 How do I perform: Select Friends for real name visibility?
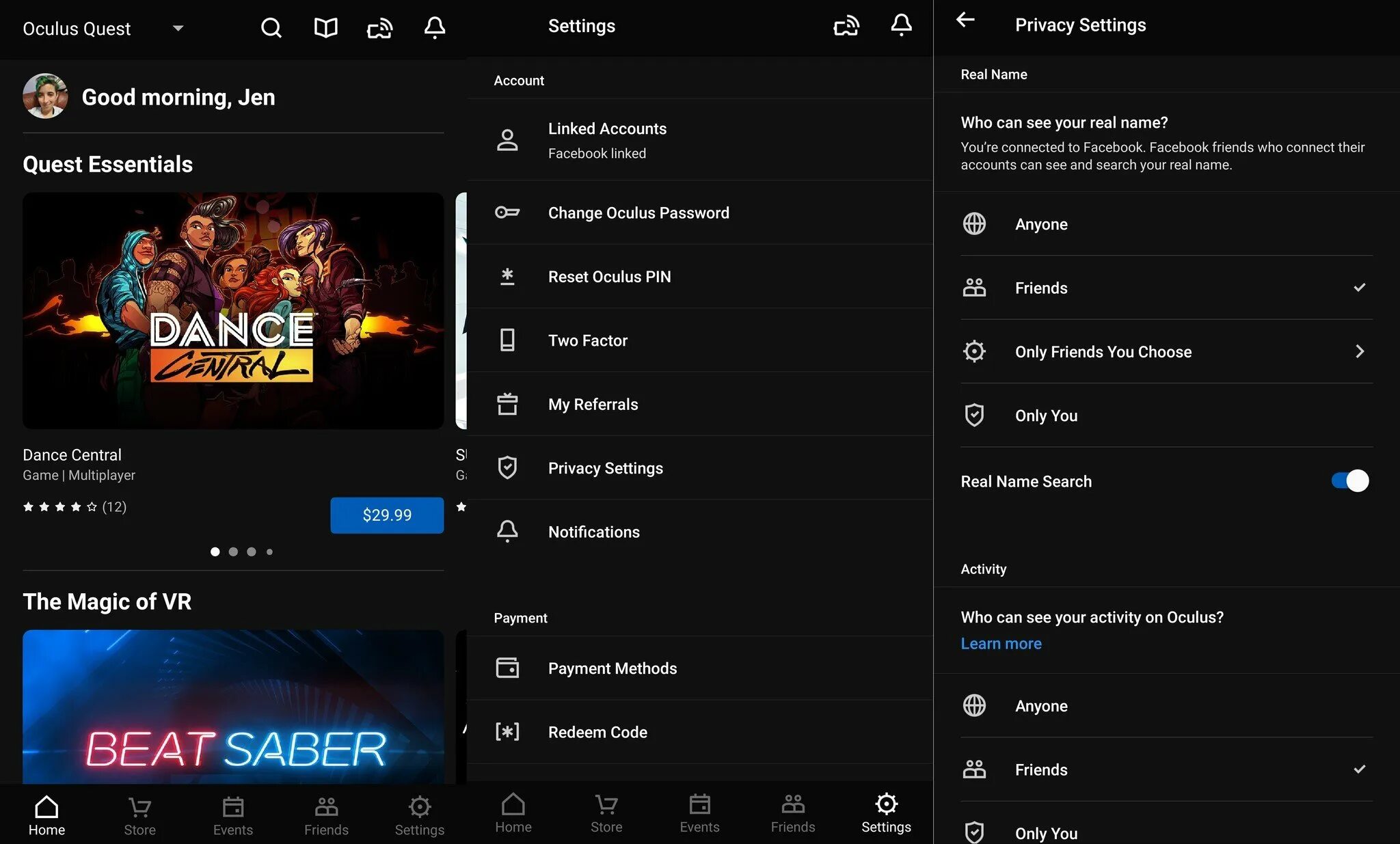[x=1163, y=287]
